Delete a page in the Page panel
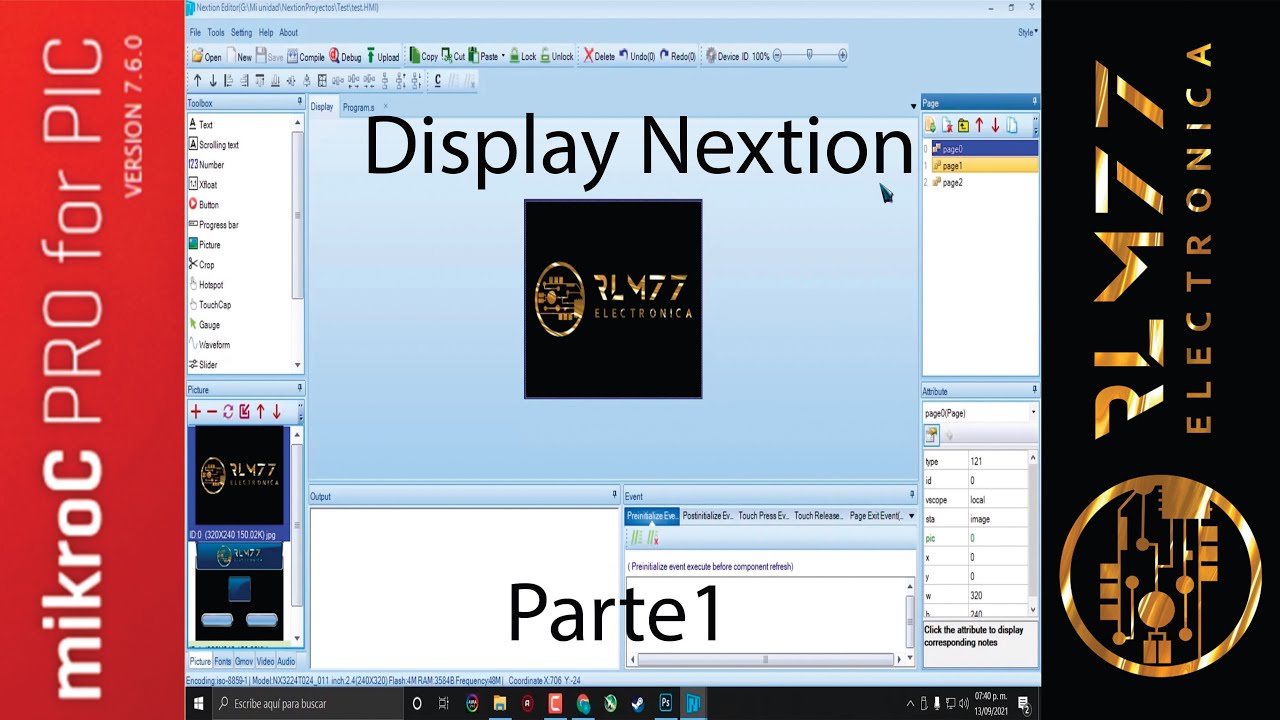Viewport: 1280px width, 720px height. pos(946,125)
